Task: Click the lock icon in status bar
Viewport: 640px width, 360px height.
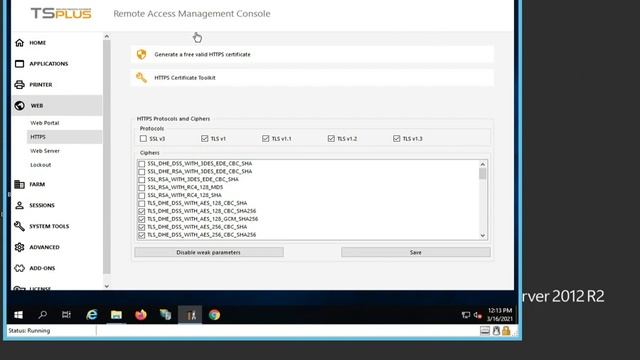Action: pyautogui.click(x=506, y=331)
